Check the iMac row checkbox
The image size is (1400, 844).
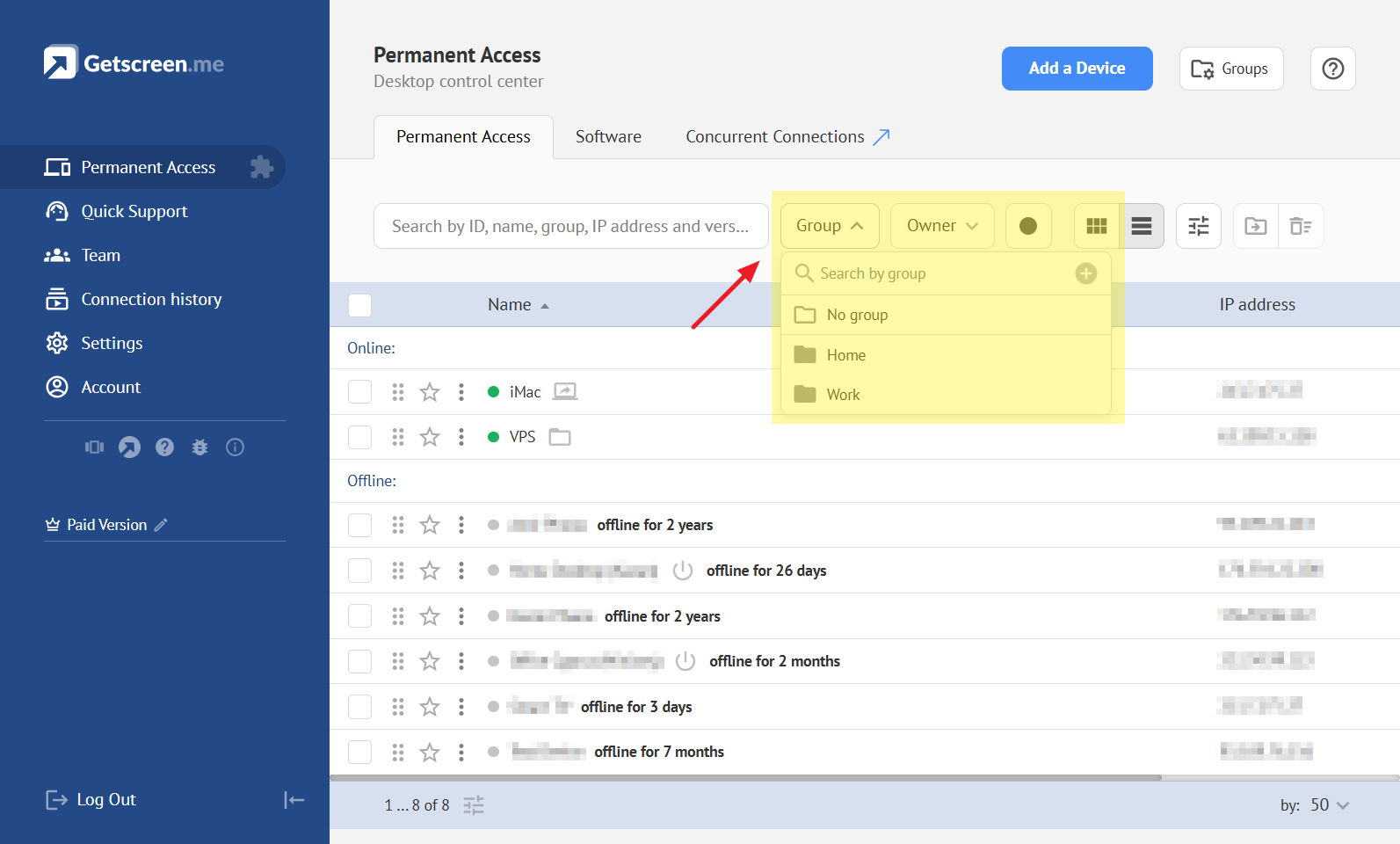[x=359, y=392]
